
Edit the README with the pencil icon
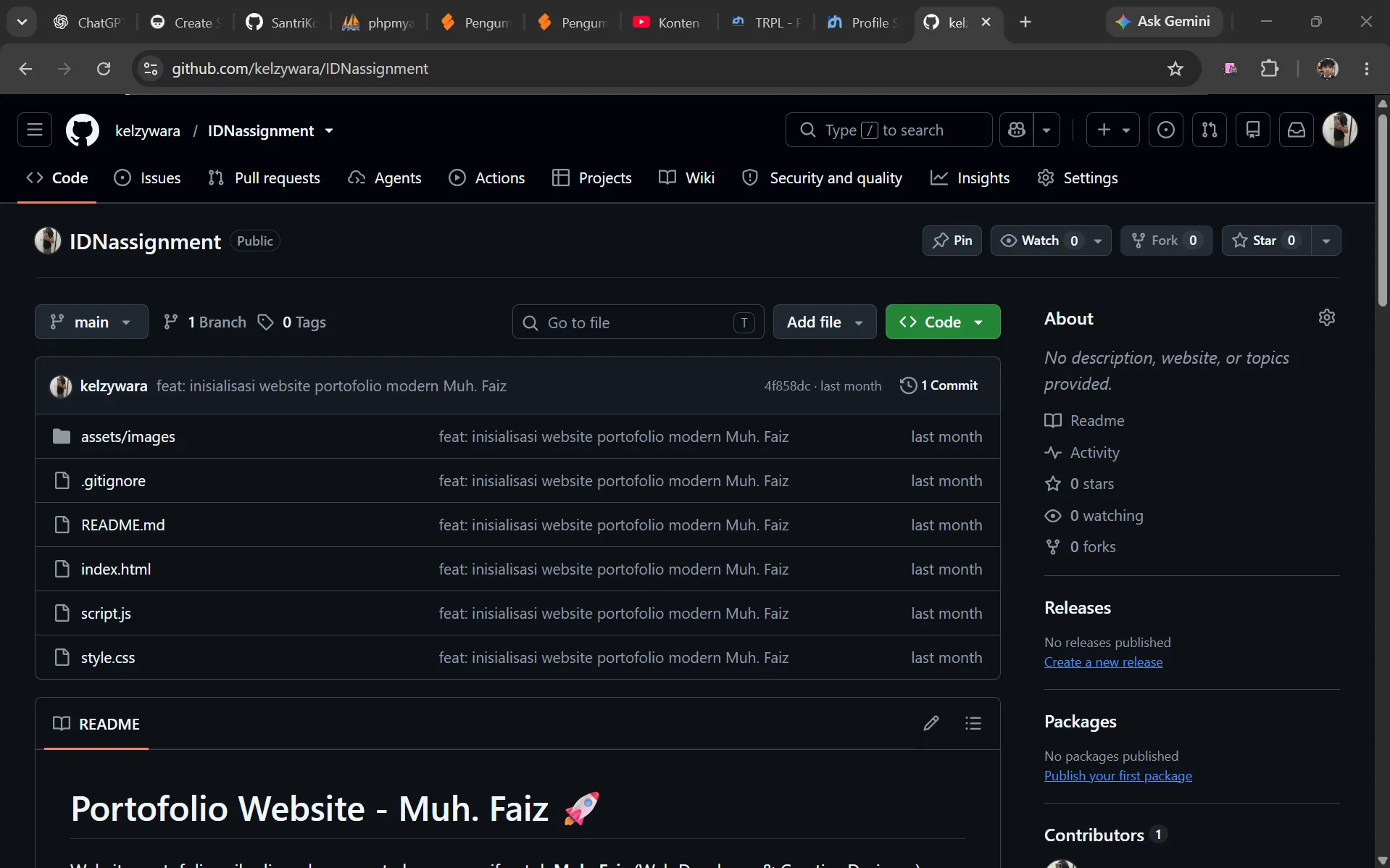[x=931, y=723]
